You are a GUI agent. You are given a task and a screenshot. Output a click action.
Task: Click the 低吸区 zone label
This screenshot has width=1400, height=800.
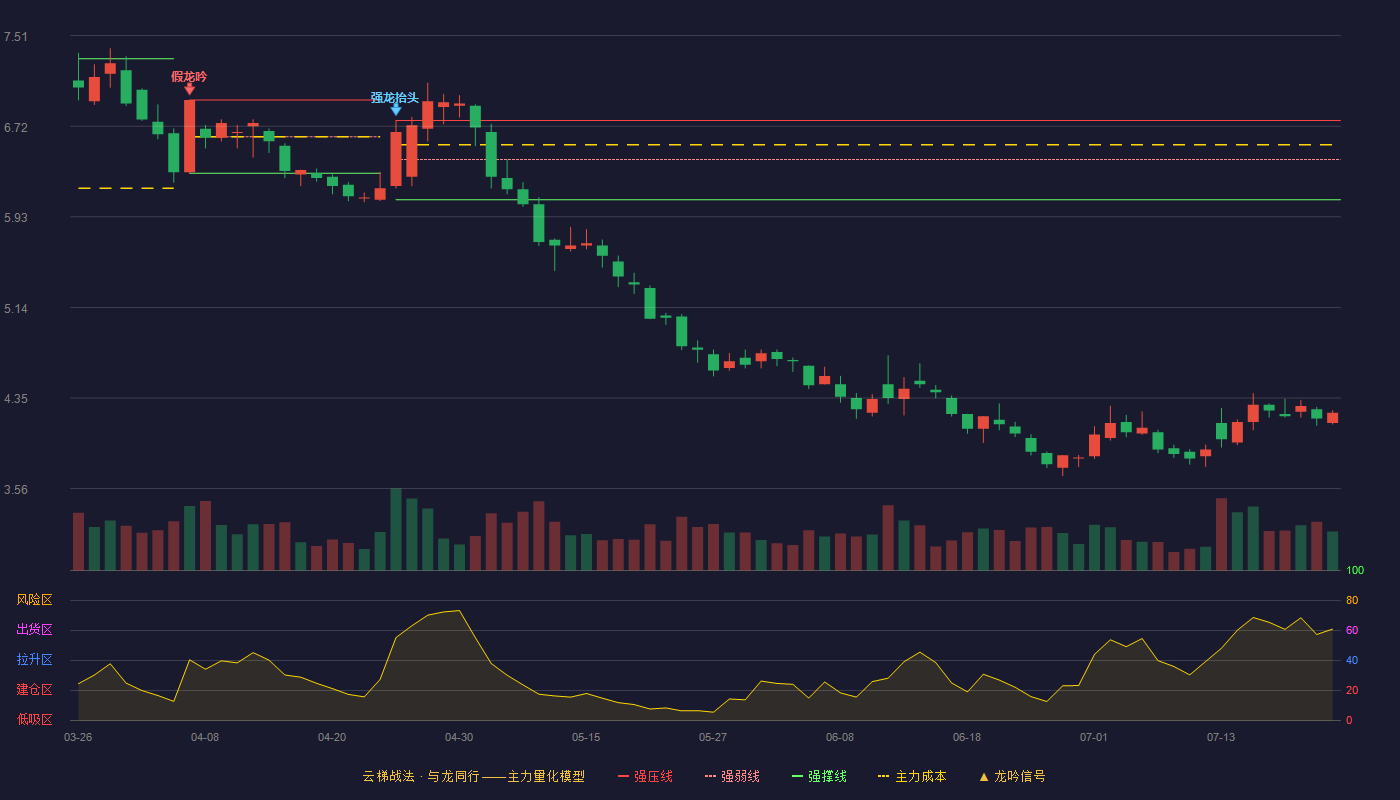point(35,720)
